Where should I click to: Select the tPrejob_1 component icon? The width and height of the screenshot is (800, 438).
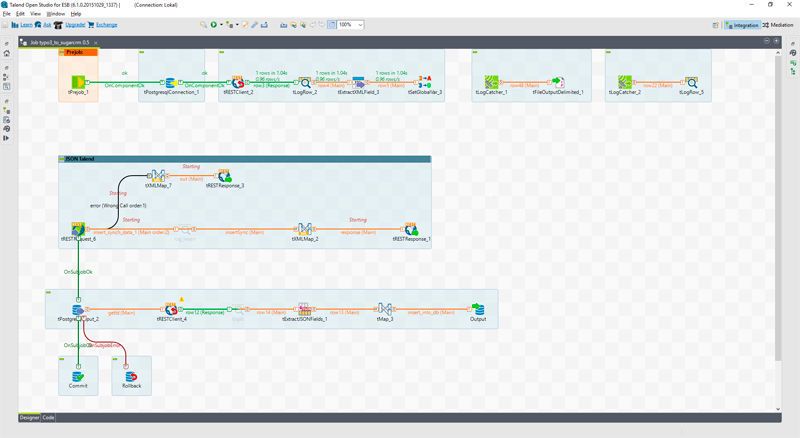point(78,82)
